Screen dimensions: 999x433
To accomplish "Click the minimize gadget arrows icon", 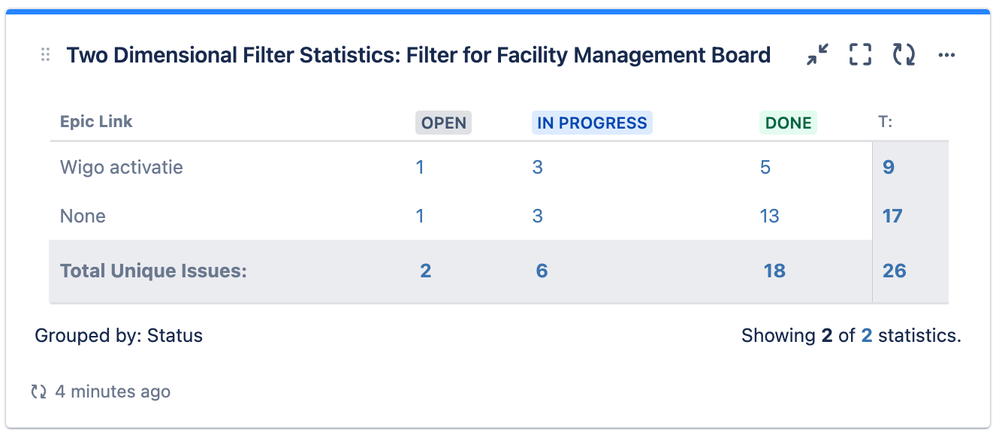I will pos(817,55).
